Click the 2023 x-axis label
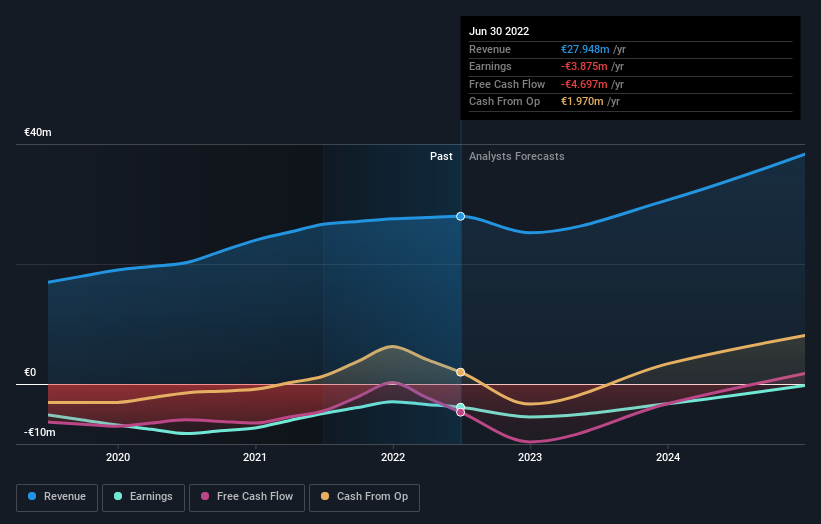 [530, 458]
